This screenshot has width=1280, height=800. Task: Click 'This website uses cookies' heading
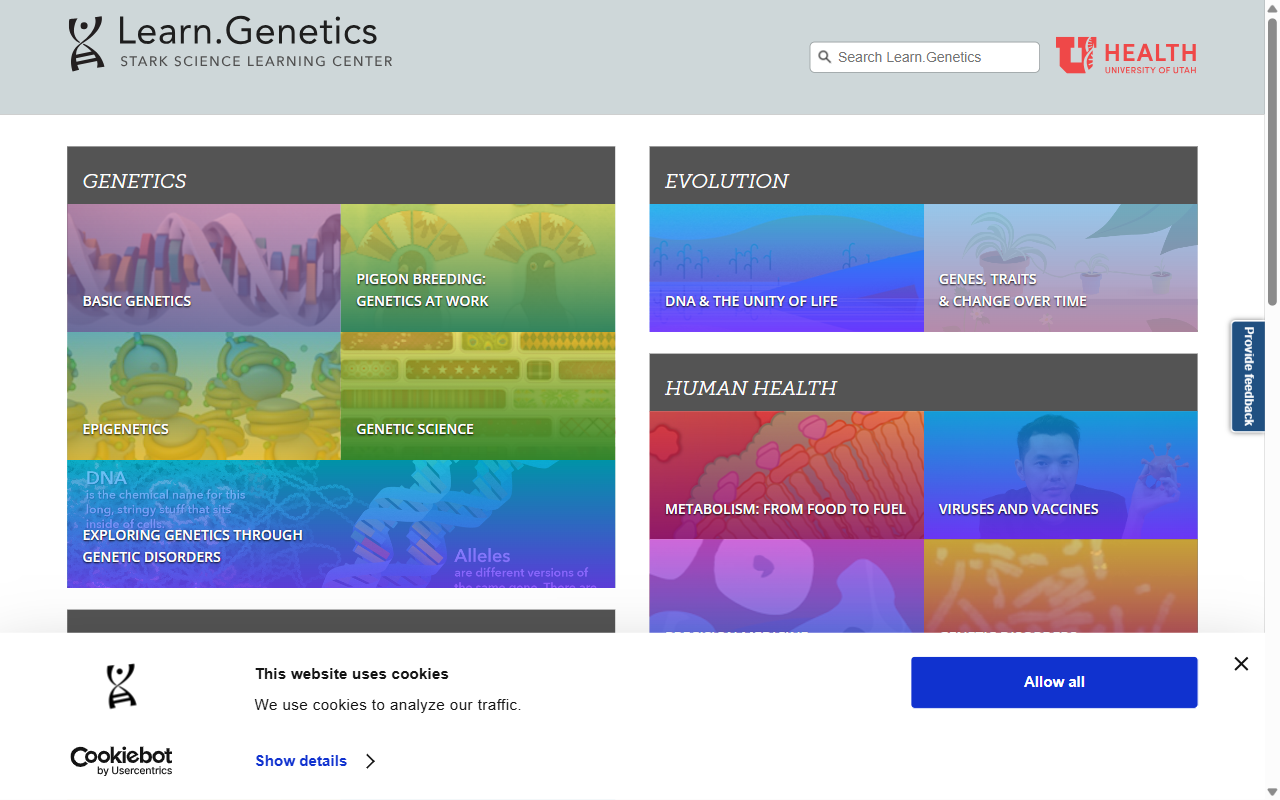[352, 674]
